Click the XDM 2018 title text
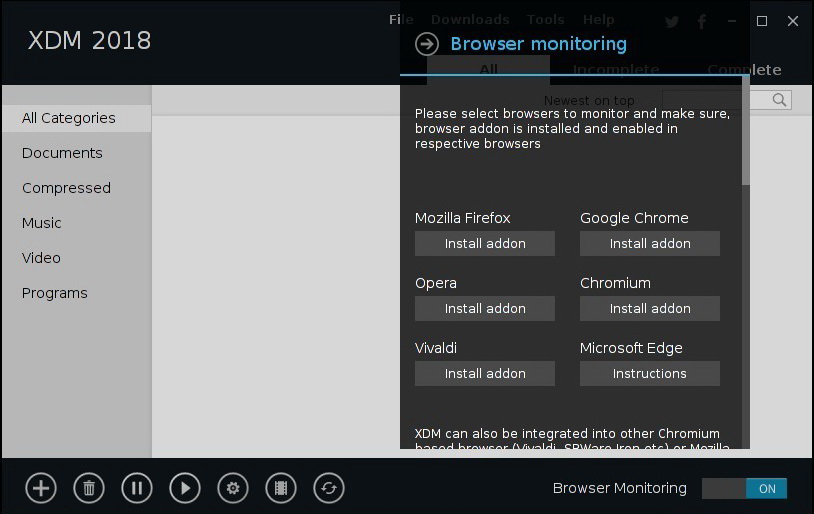Screen dimensions: 814x514 89,40
